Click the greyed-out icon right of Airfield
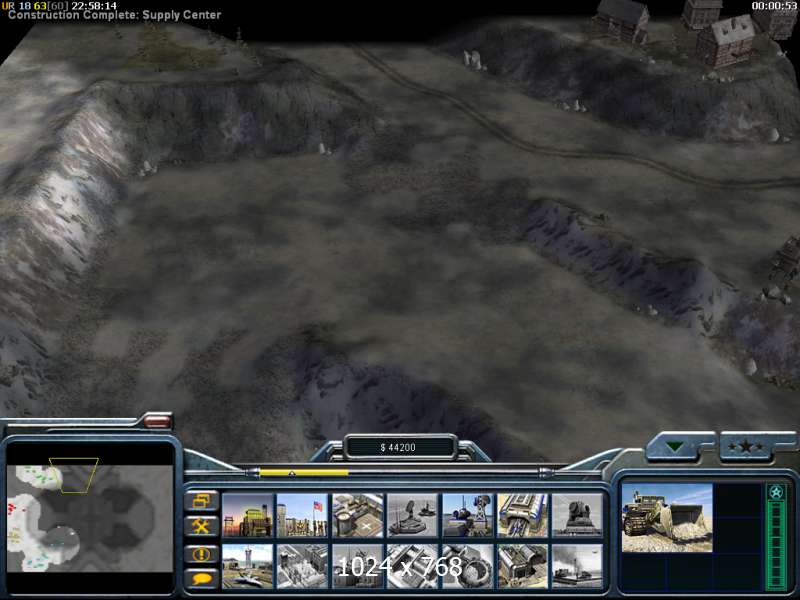Viewport: 800px width, 600px height. coord(303,566)
